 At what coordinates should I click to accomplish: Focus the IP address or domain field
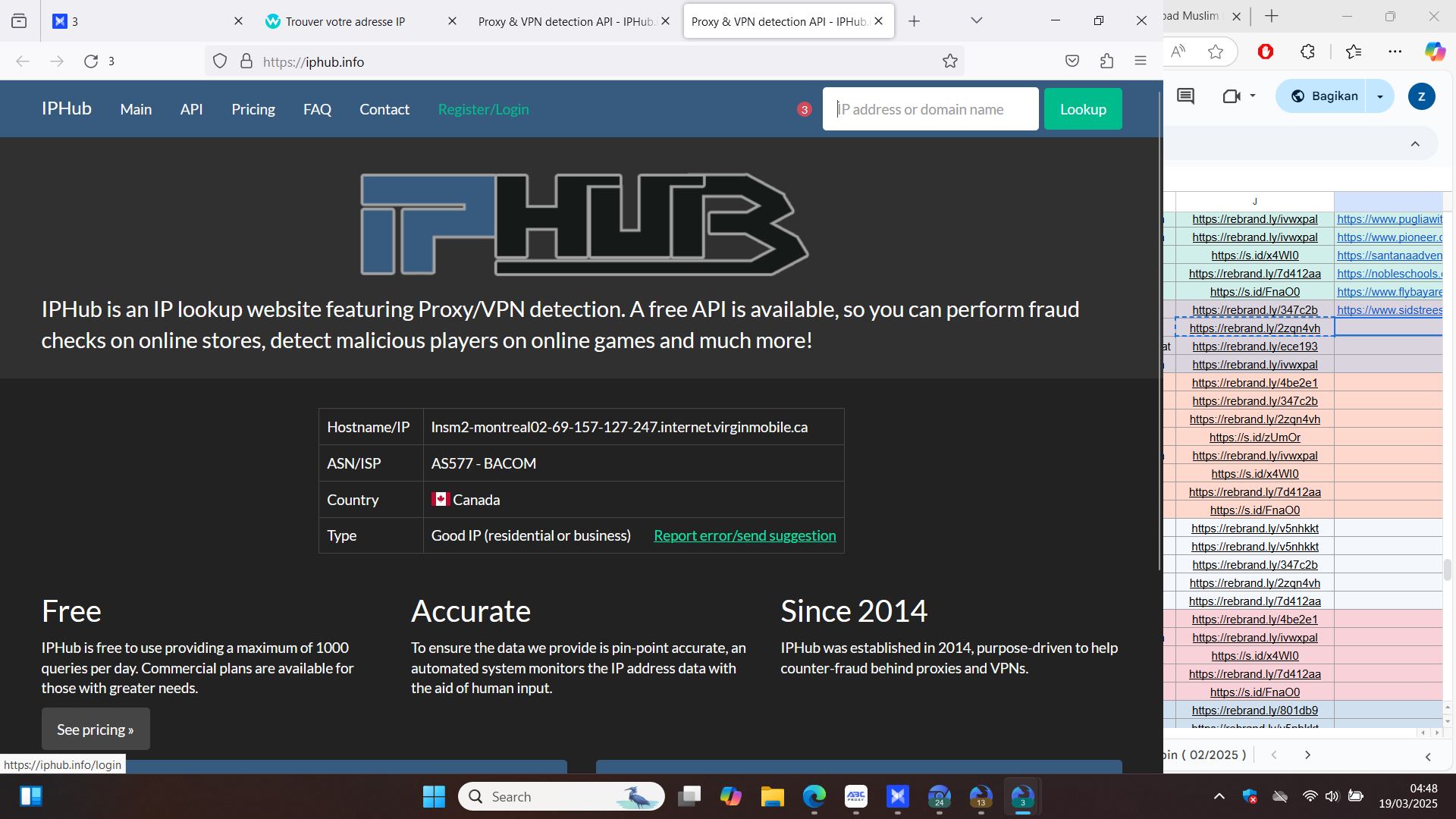(930, 109)
